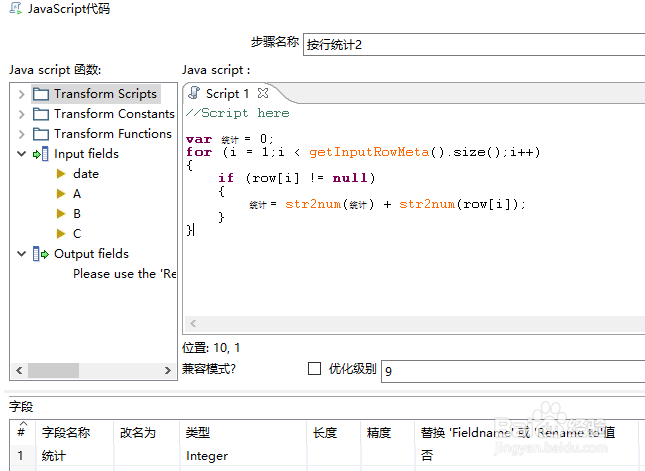Click the arrow icon beside date field
Screen dimensions: 645x471
(x=61, y=174)
